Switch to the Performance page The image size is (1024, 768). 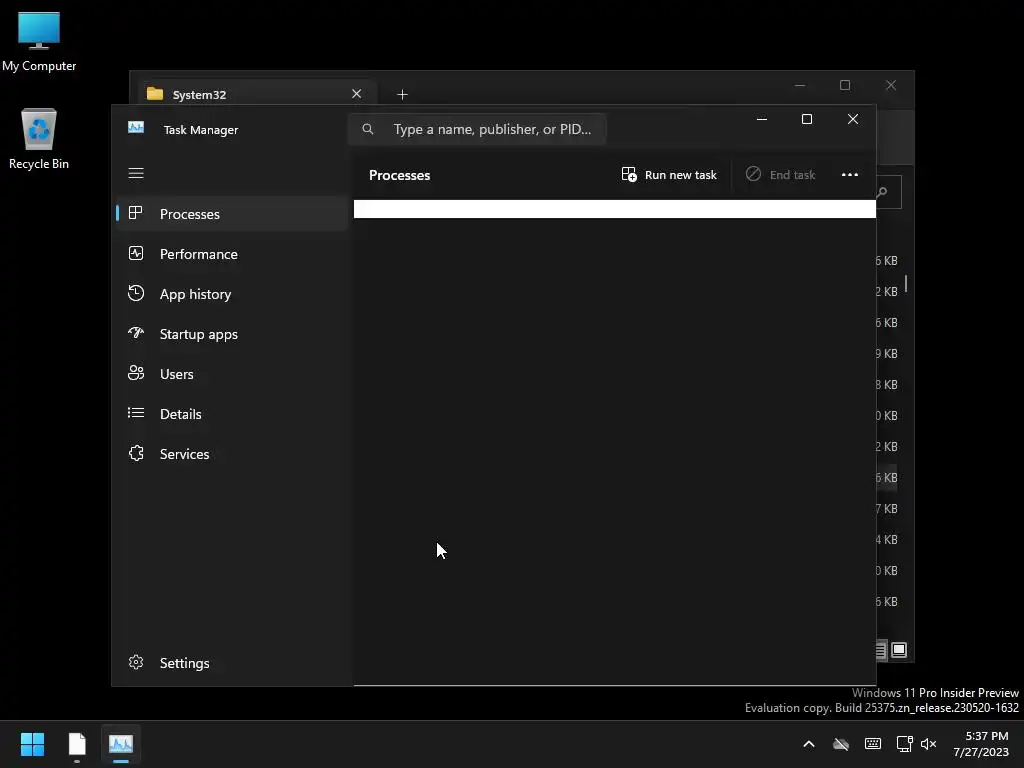point(232,254)
